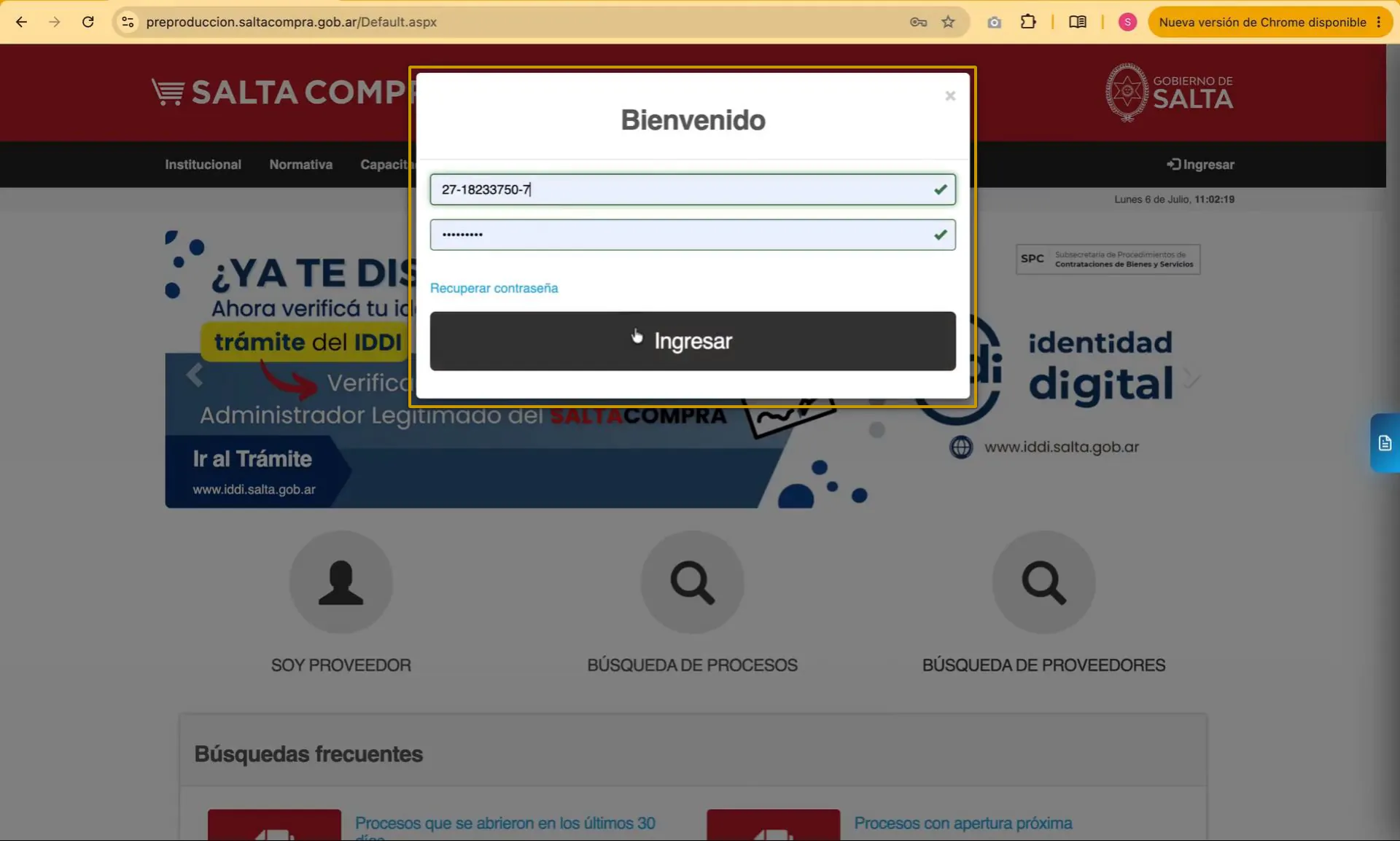
Task: Click the Soy Proveedor person icon
Action: click(x=341, y=582)
